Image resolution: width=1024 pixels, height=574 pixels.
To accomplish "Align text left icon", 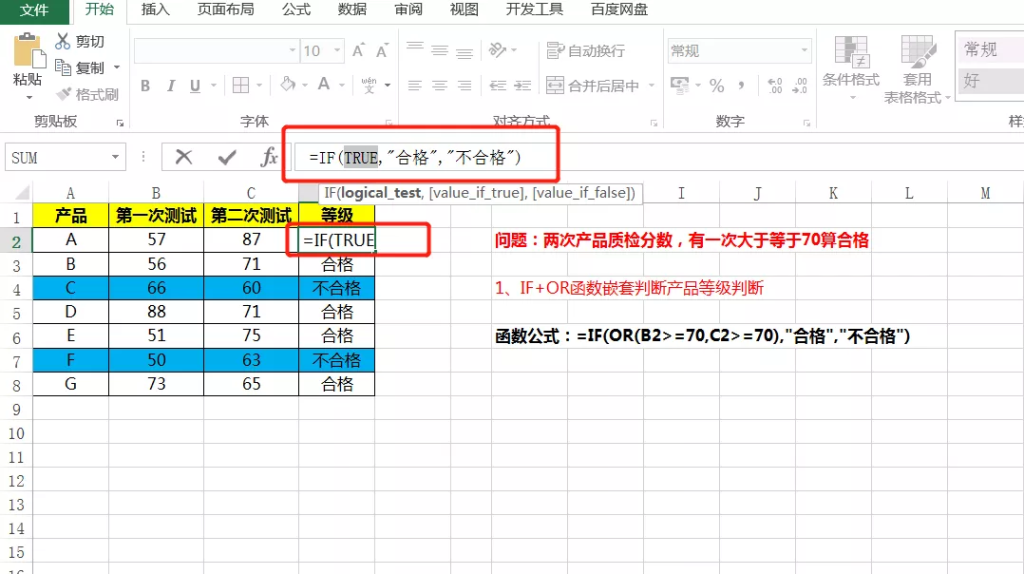I will pos(415,86).
